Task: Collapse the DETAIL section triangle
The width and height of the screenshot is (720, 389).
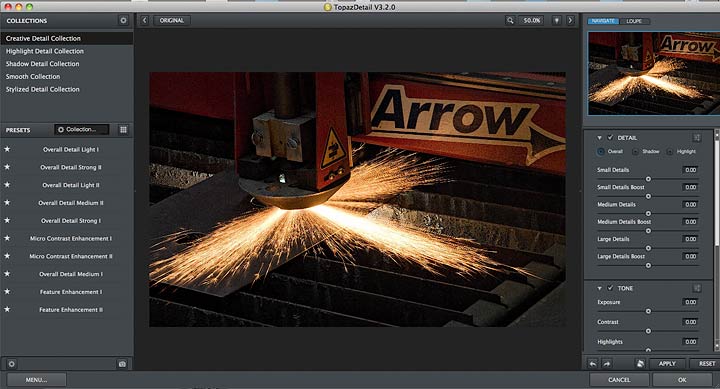Action: [x=599, y=138]
